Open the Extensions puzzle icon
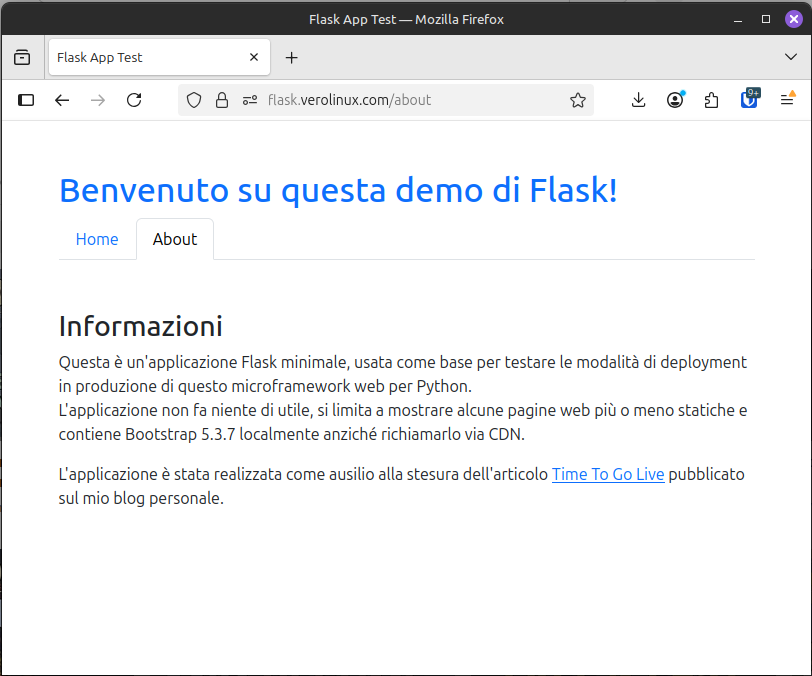812x676 pixels. 712,100
